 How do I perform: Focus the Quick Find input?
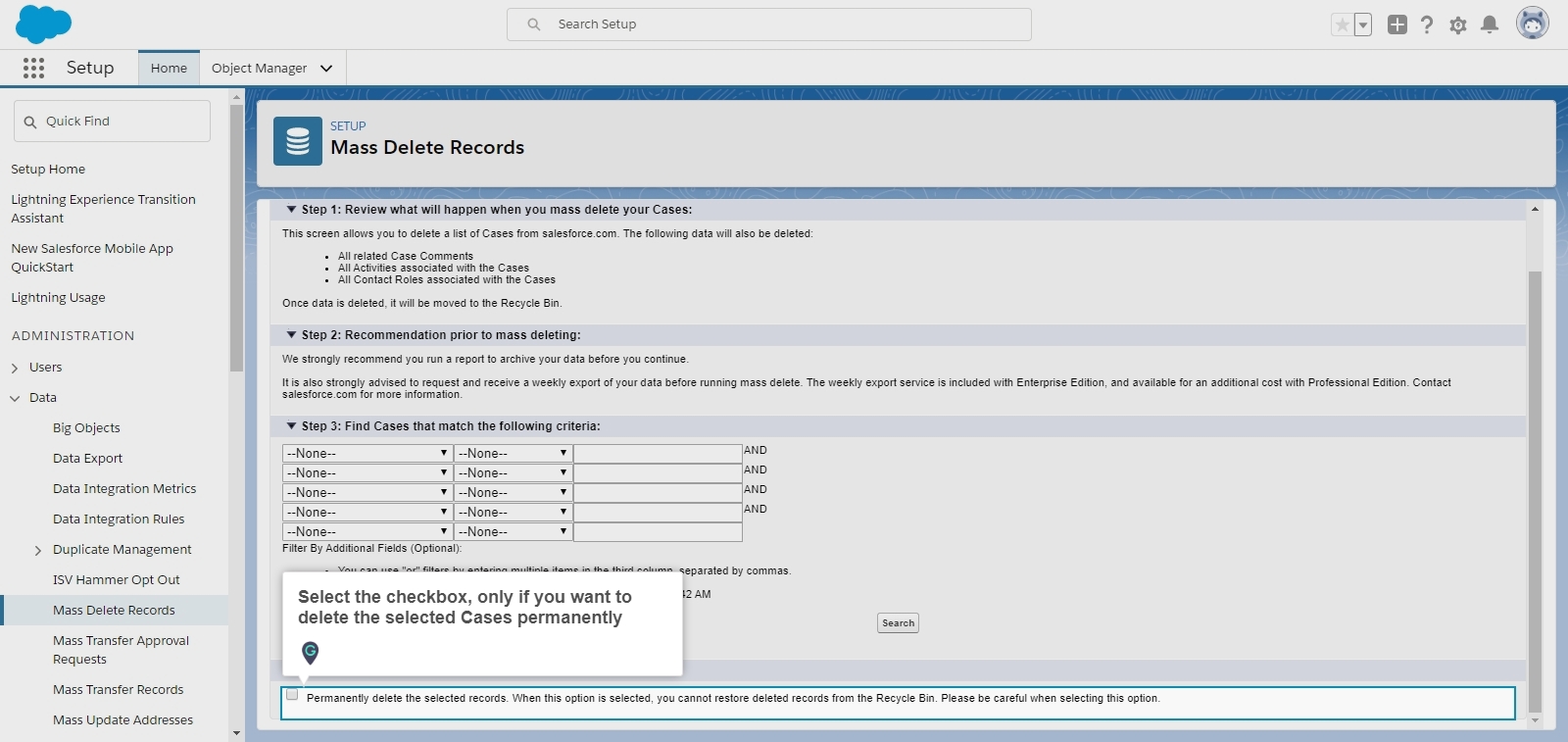(112, 121)
